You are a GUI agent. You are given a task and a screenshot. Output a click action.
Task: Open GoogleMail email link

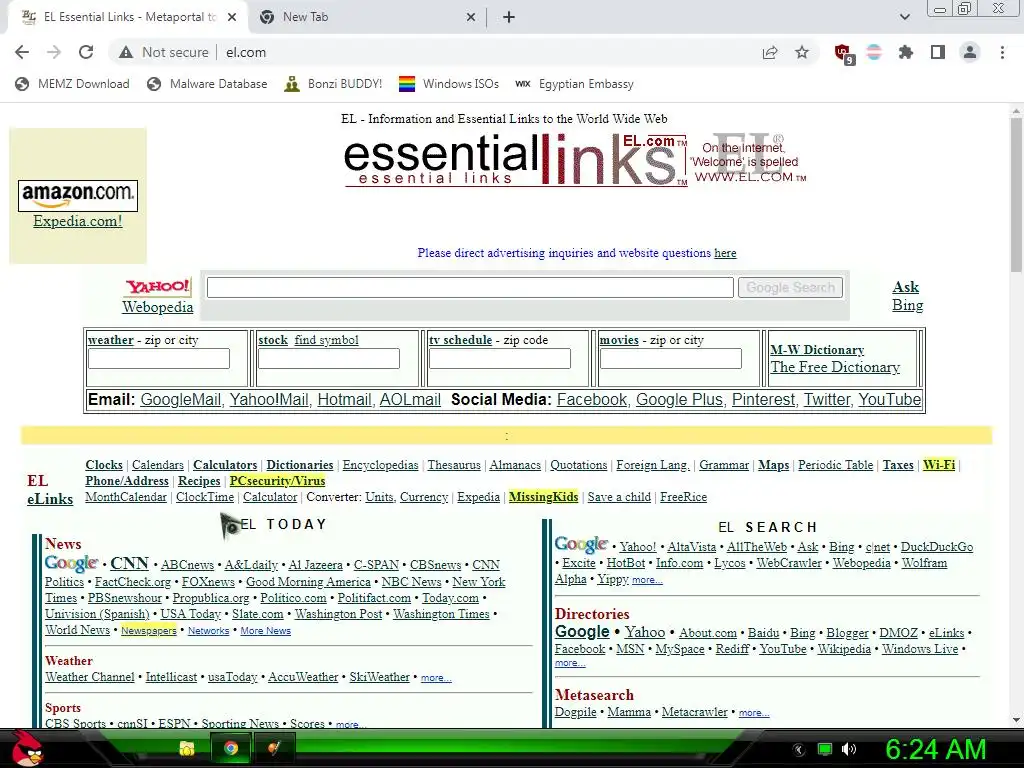coord(180,400)
